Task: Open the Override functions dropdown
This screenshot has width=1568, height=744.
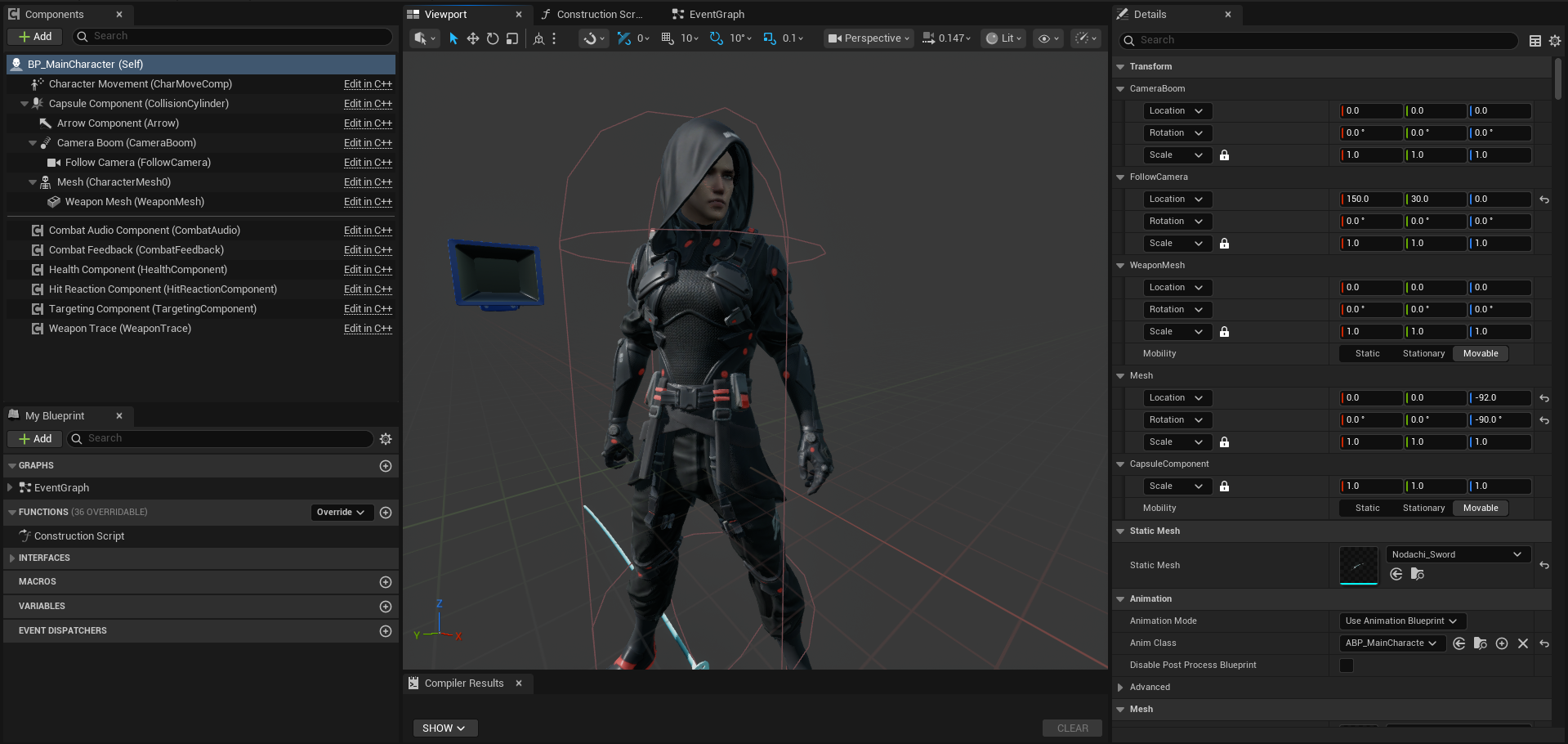Action: [x=342, y=513]
